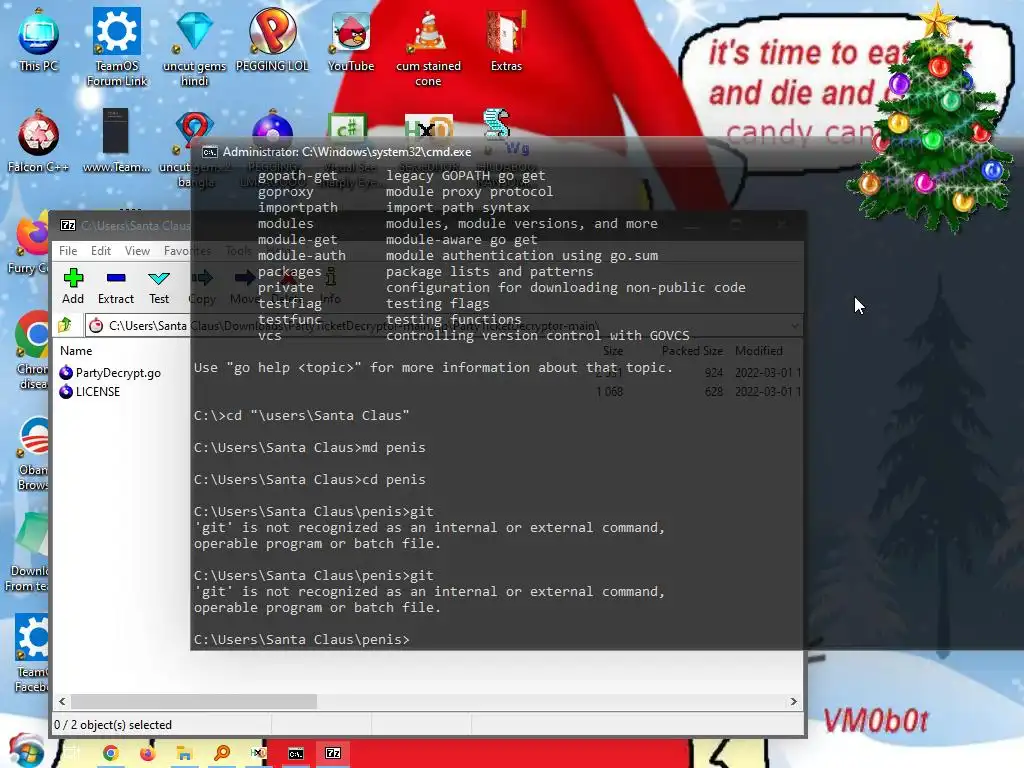Click the 'module-auth' help topic text
This screenshot has height=768, width=1024.
[x=302, y=255]
